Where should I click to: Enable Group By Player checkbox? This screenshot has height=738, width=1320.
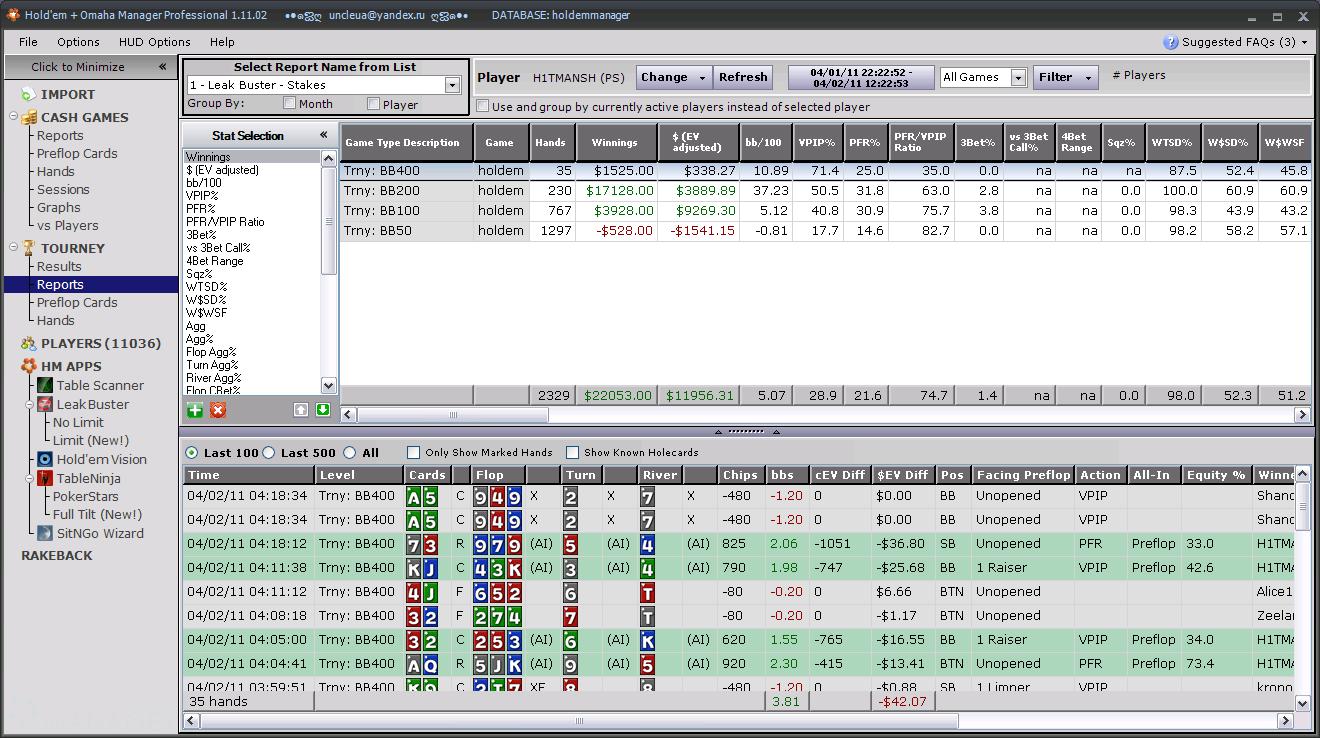pos(374,103)
